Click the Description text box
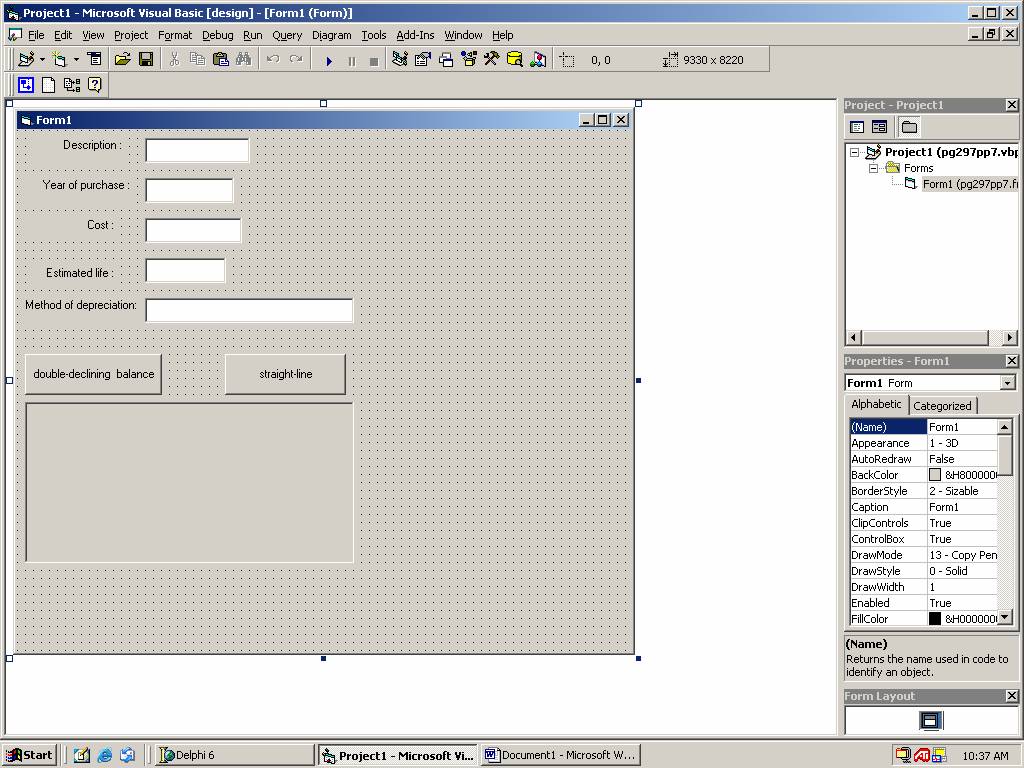 click(197, 150)
